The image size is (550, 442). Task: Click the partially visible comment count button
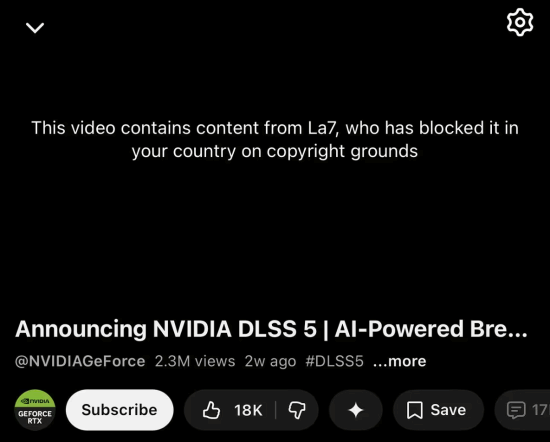523,410
